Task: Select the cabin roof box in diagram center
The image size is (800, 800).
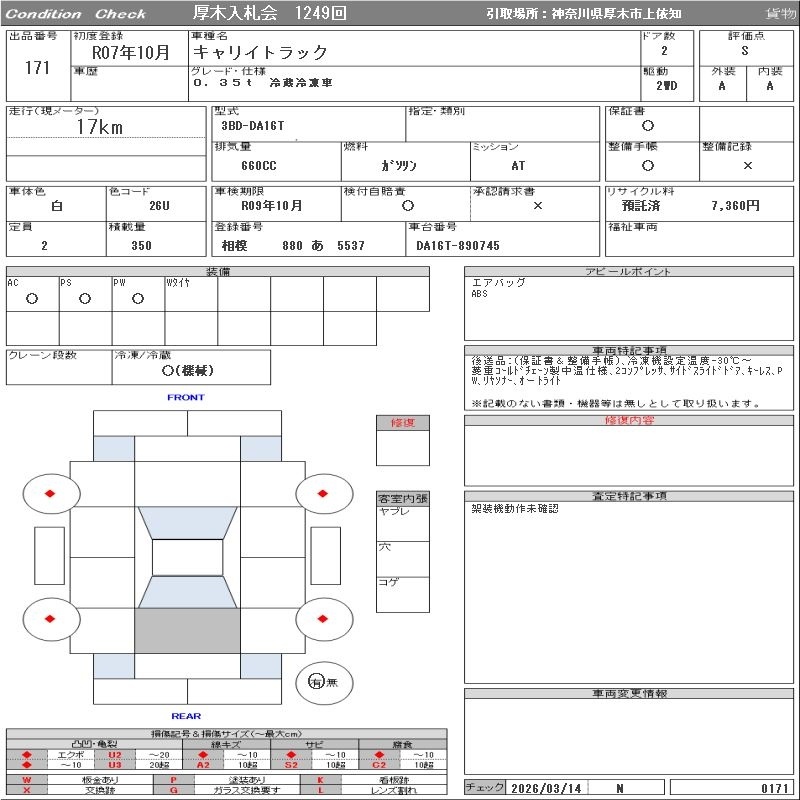Action: coord(187,558)
